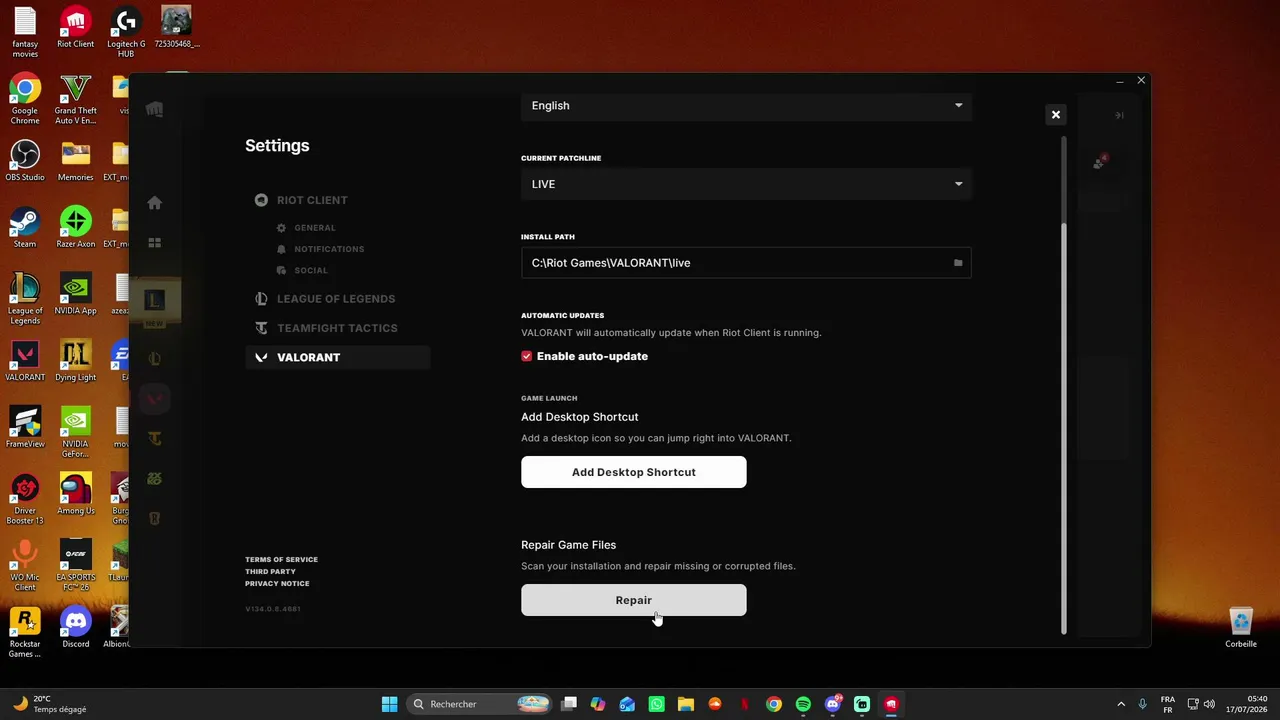This screenshot has height=720, width=1280.
Task: Select Among Us desktop icon
Action: click(x=75, y=494)
